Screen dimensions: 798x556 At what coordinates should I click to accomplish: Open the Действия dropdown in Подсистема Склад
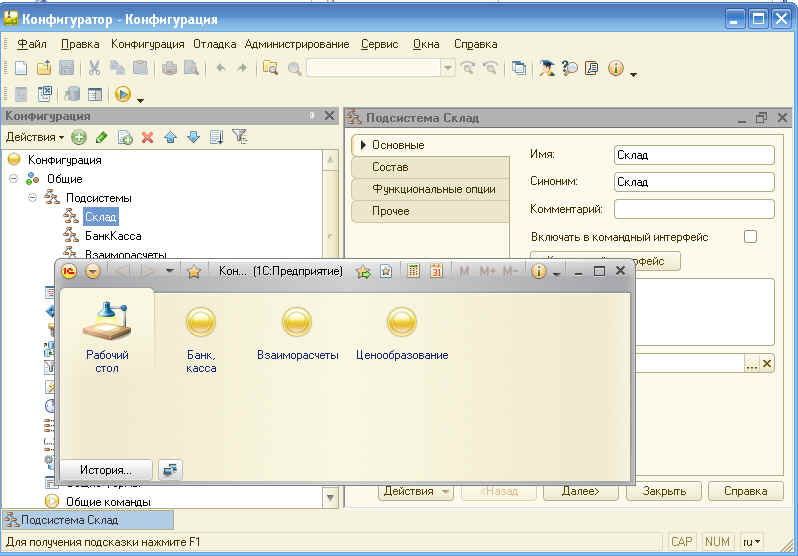(416, 491)
